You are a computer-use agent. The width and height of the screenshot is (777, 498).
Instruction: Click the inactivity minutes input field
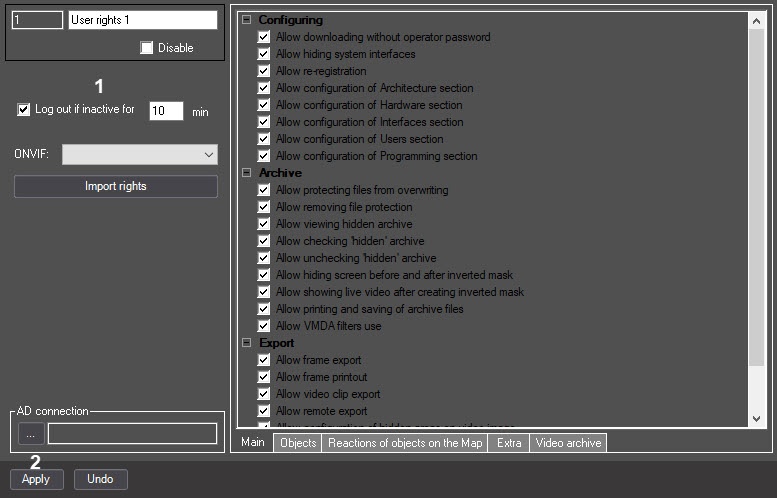166,111
